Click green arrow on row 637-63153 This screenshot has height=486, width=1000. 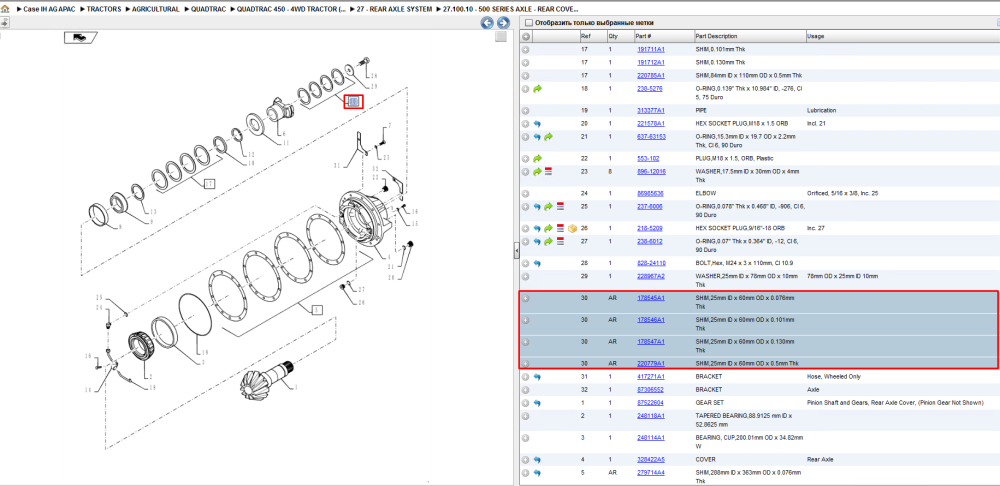coord(548,137)
